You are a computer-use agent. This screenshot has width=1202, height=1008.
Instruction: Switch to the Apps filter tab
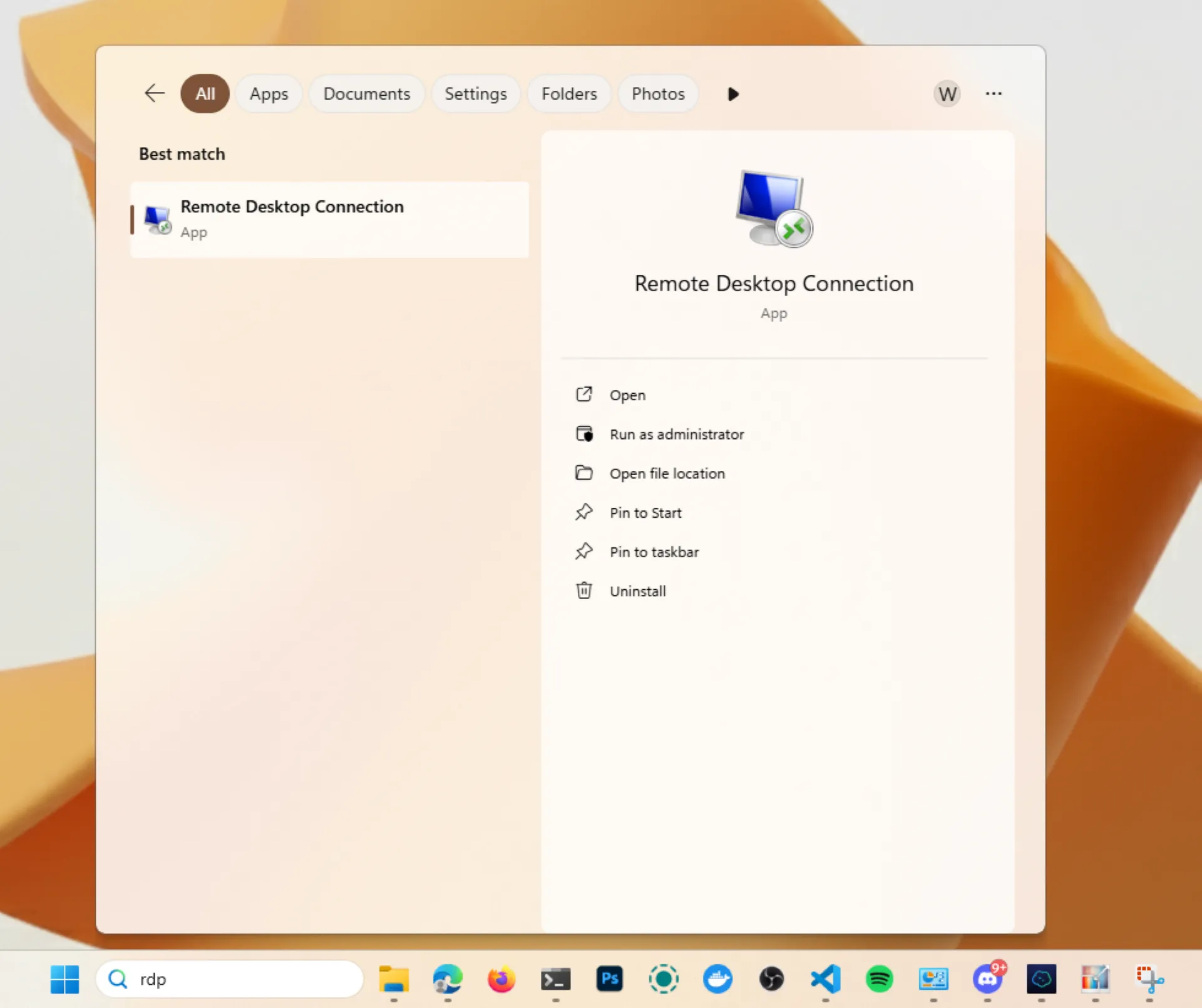[269, 93]
